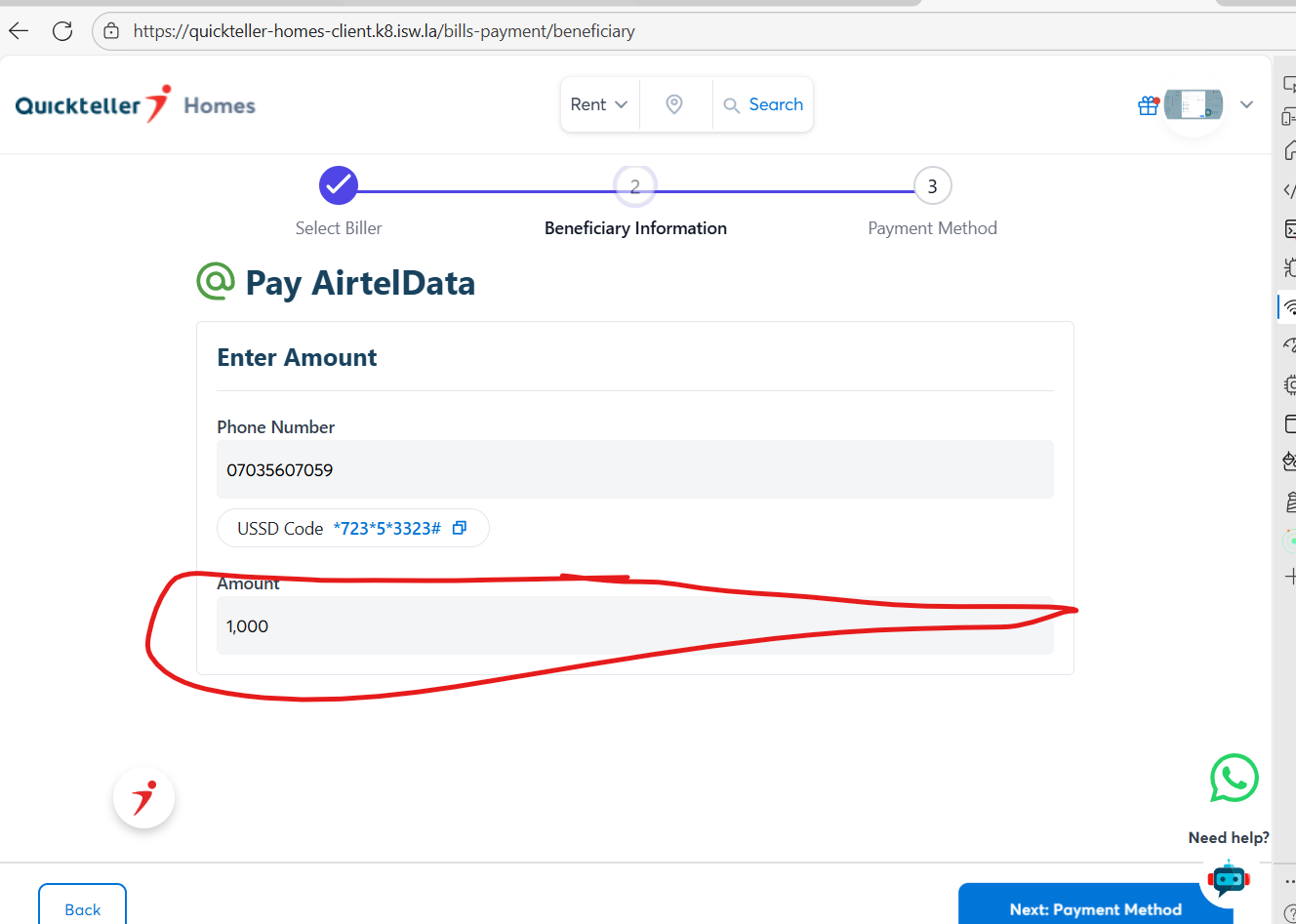Image resolution: width=1296 pixels, height=924 pixels.
Task: Go to completed Select Biller step
Action: tap(339, 185)
